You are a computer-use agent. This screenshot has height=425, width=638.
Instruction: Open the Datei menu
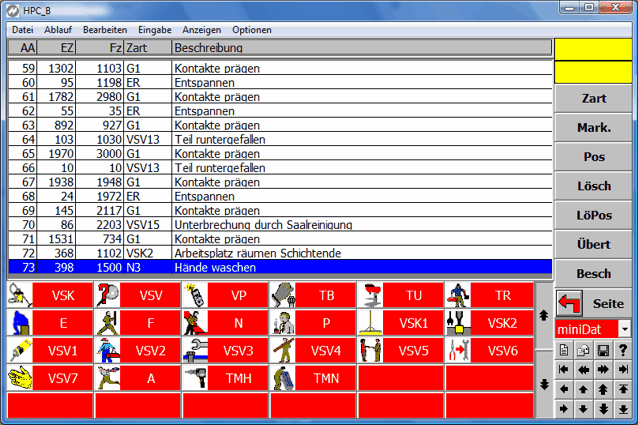22,30
